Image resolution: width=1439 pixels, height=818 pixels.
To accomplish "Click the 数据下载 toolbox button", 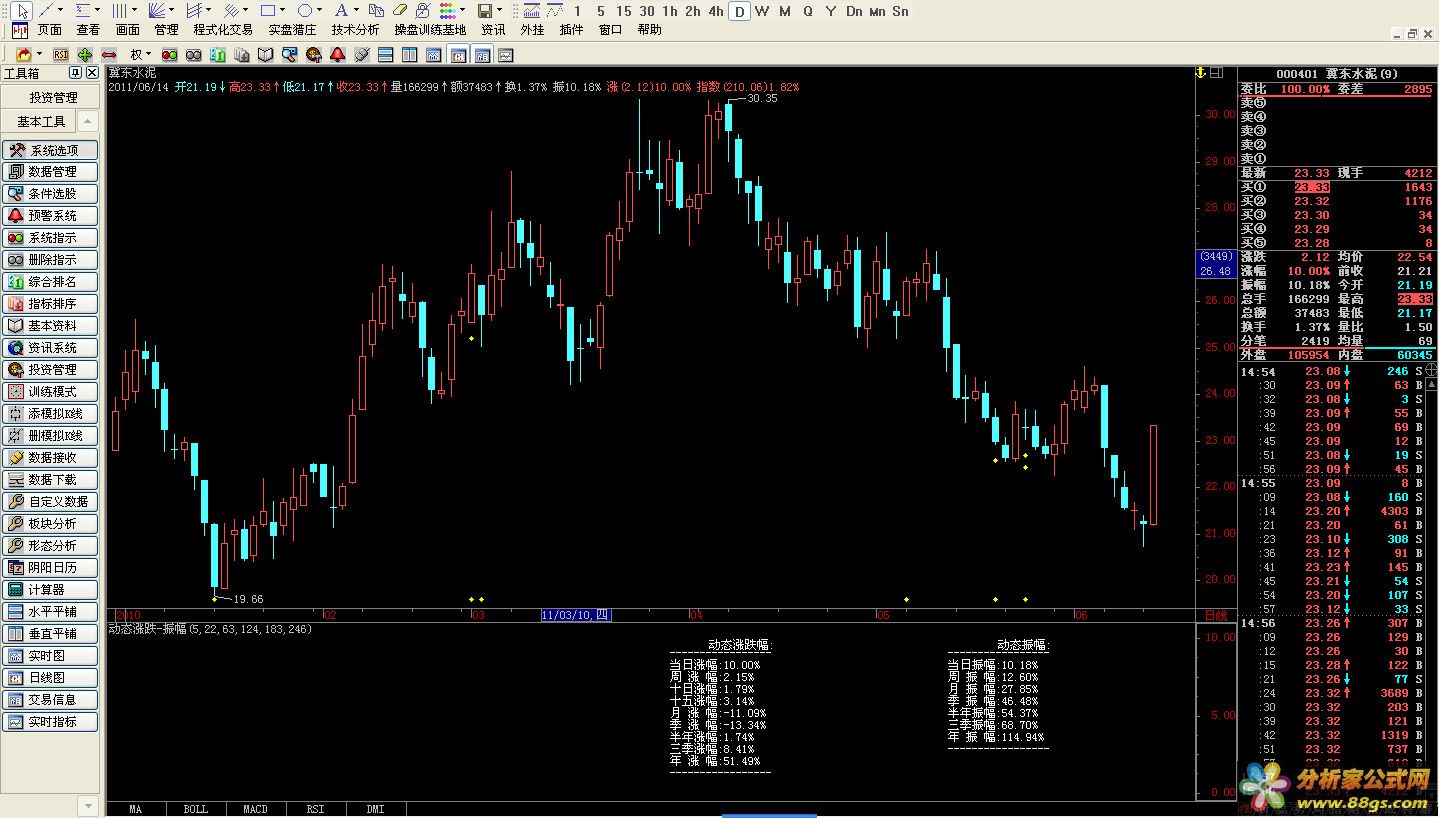I will click(51, 480).
